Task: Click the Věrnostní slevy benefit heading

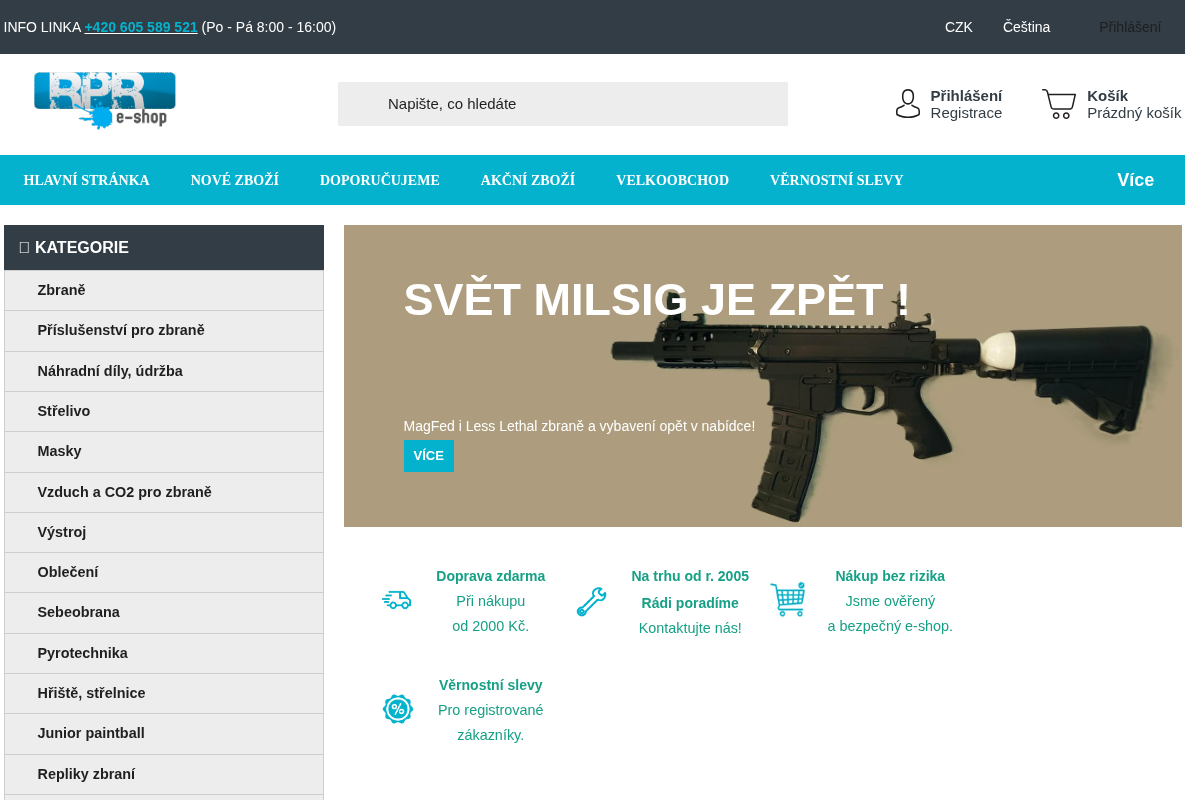Action: point(491,685)
